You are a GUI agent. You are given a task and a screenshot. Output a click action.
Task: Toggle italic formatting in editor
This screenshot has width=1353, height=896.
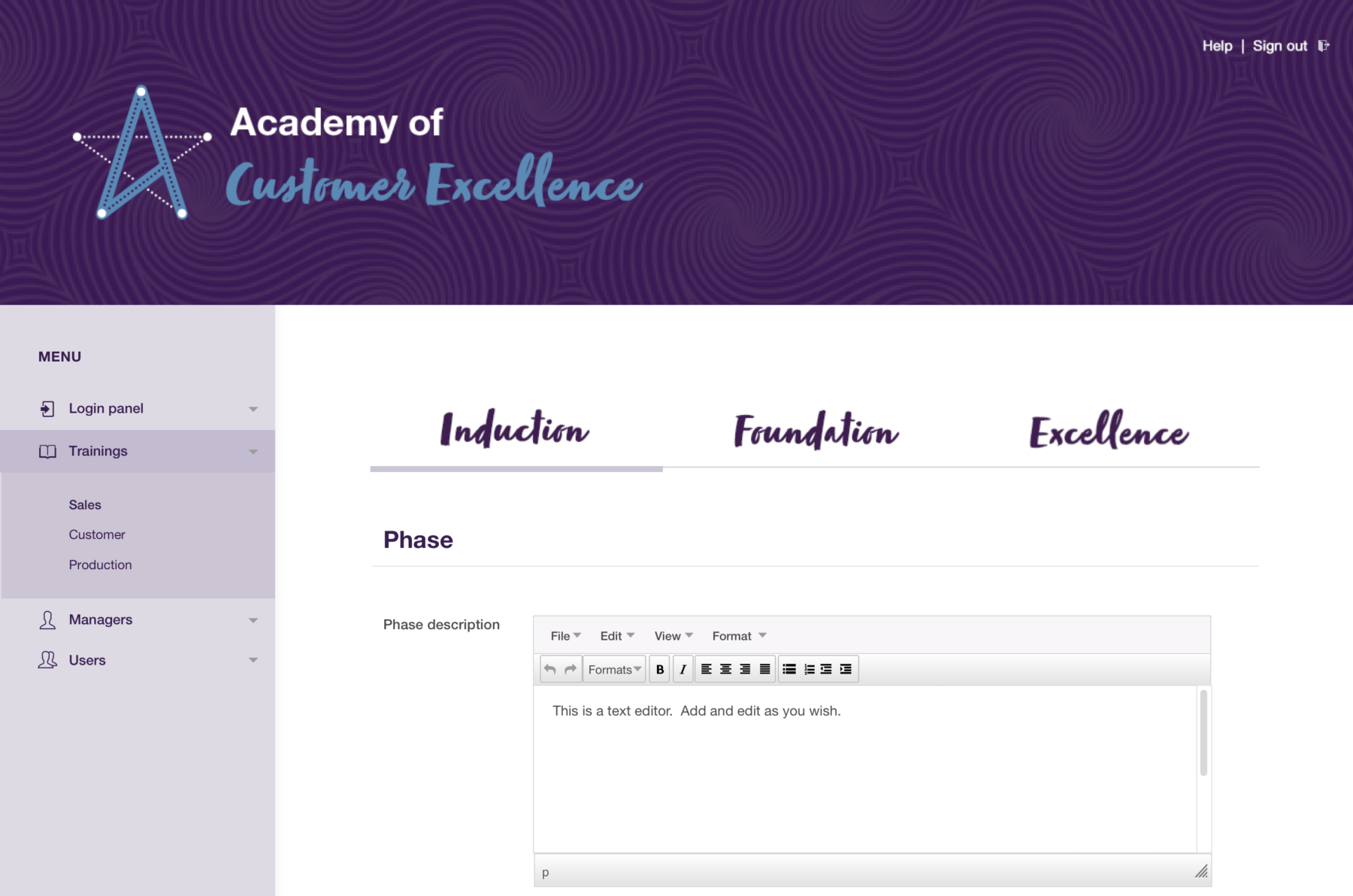point(683,669)
